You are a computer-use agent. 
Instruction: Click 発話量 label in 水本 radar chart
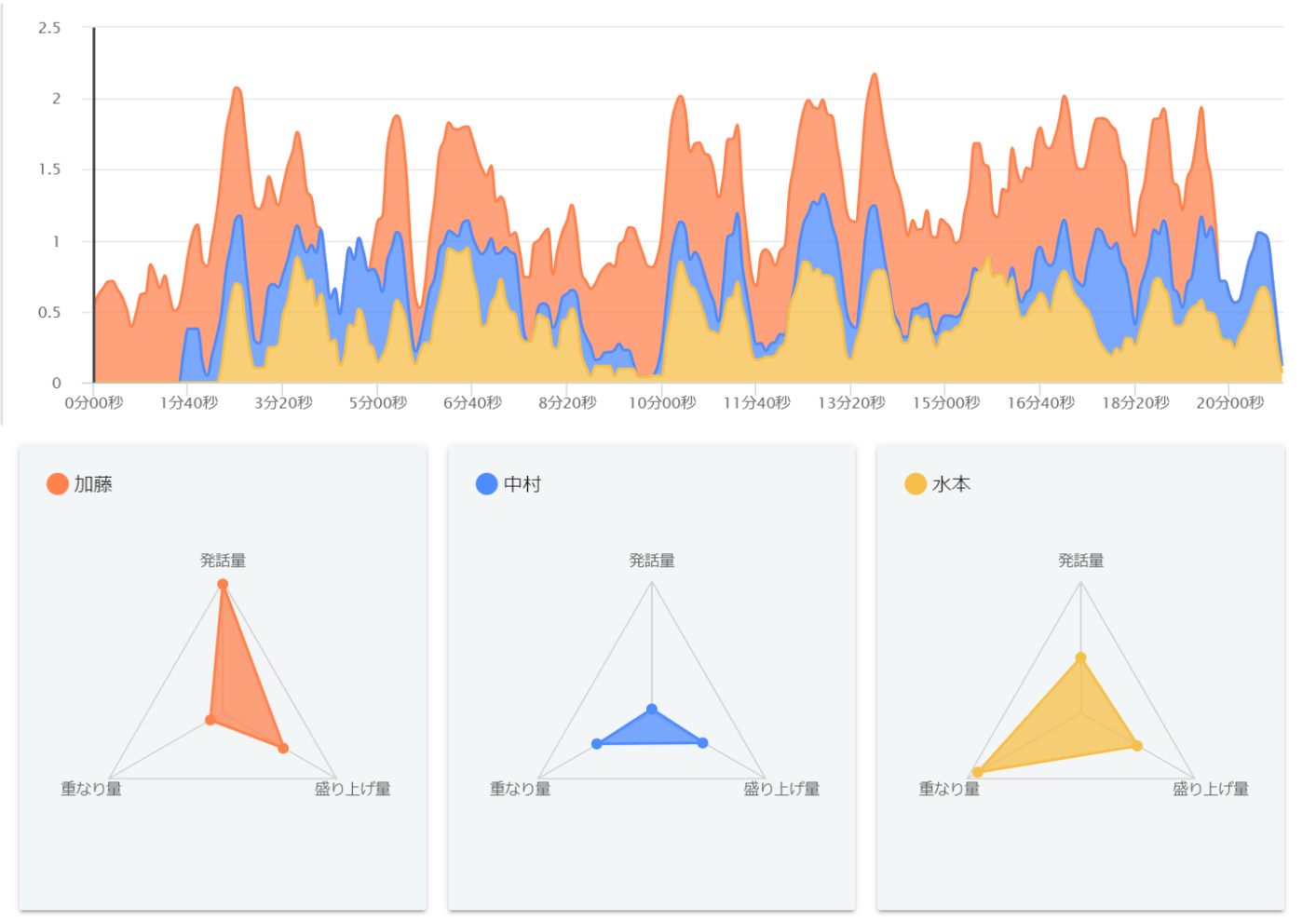pyautogui.click(x=1081, y=561)
